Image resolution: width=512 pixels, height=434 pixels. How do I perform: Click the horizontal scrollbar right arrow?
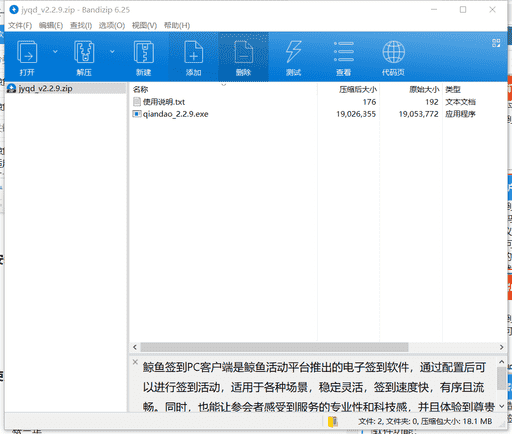[501, 347]
